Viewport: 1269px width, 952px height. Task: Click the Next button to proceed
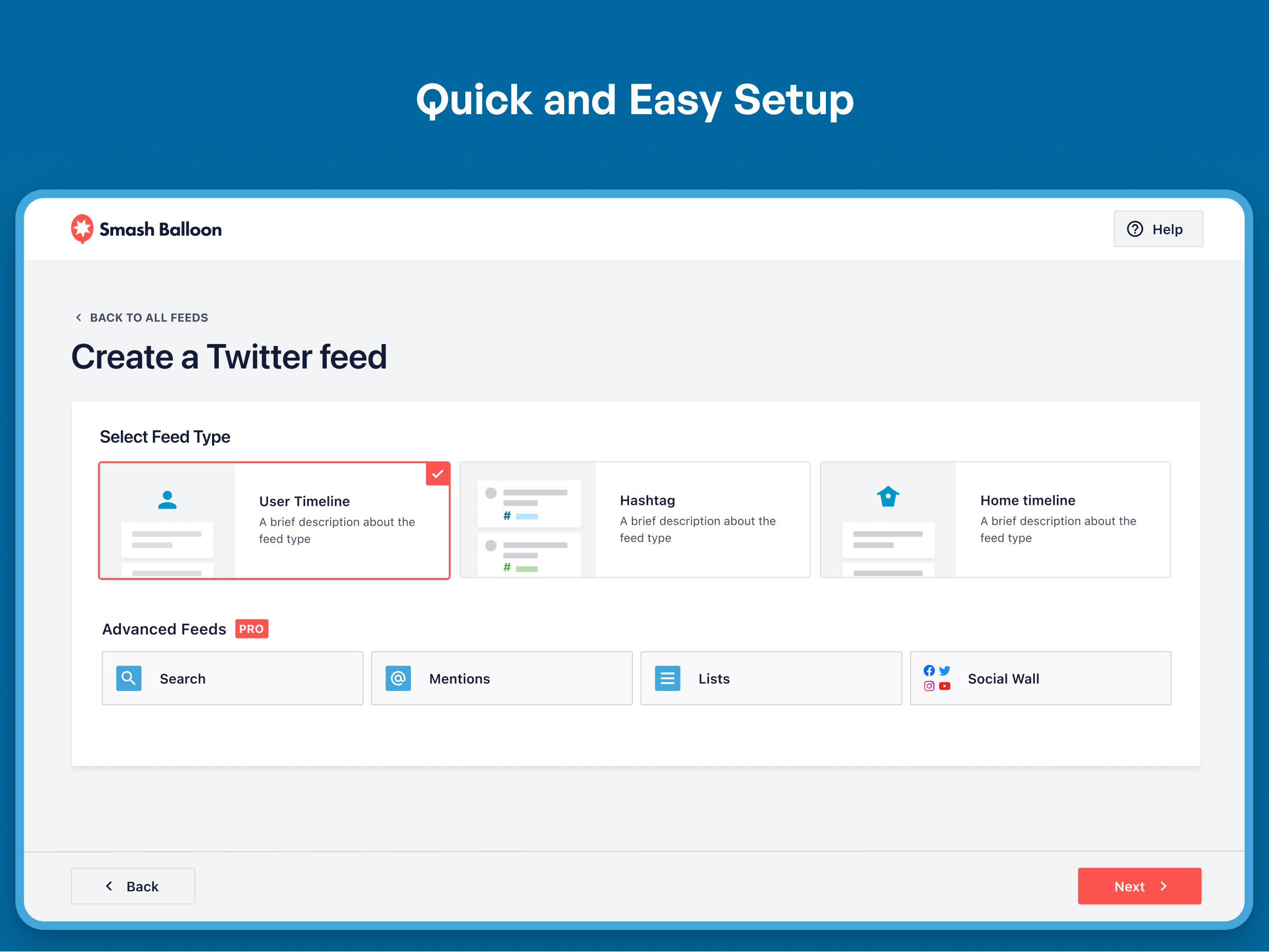[1140, 886]
